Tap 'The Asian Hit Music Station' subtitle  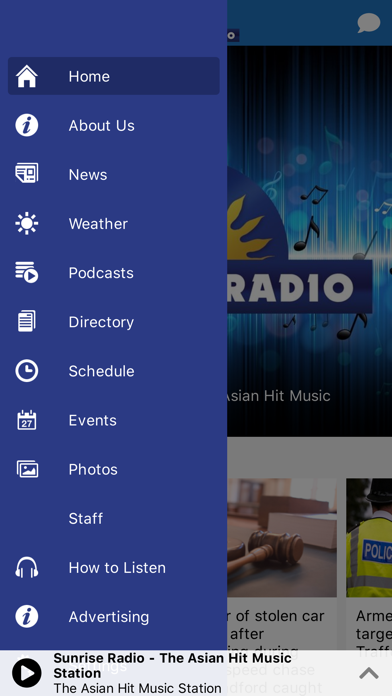tap(137, 688)
